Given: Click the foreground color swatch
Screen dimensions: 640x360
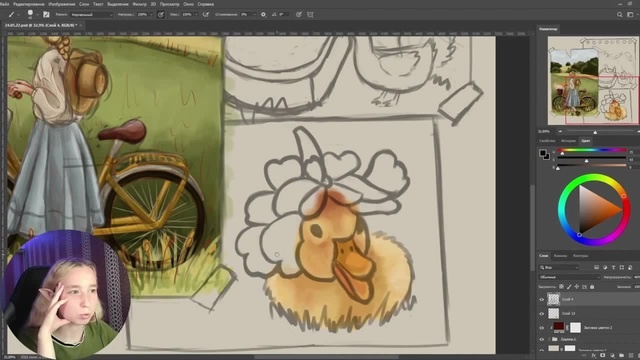Looking at the screenshot, I should (542, 153).
